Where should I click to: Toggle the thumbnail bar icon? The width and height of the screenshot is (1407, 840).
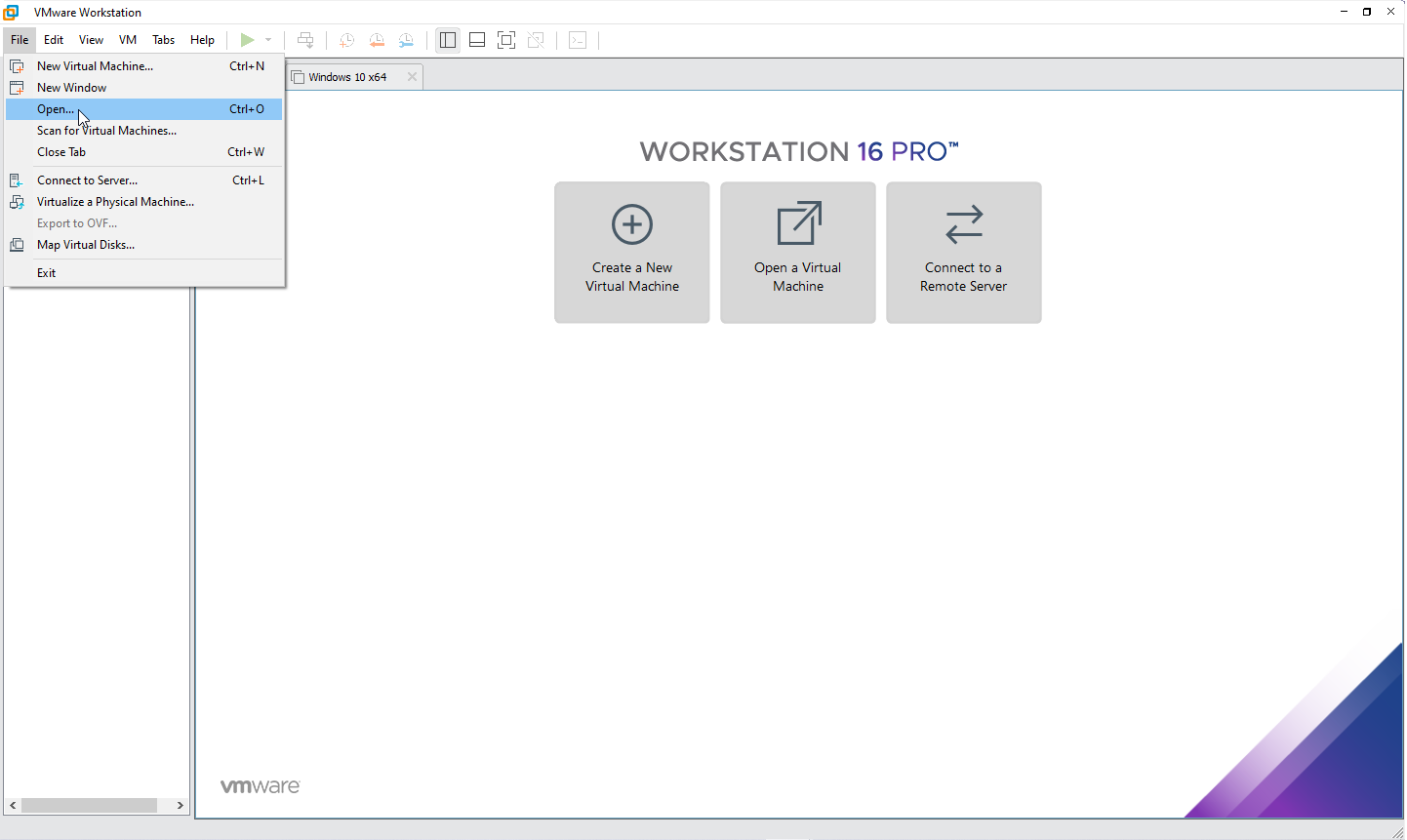[477, 40]
